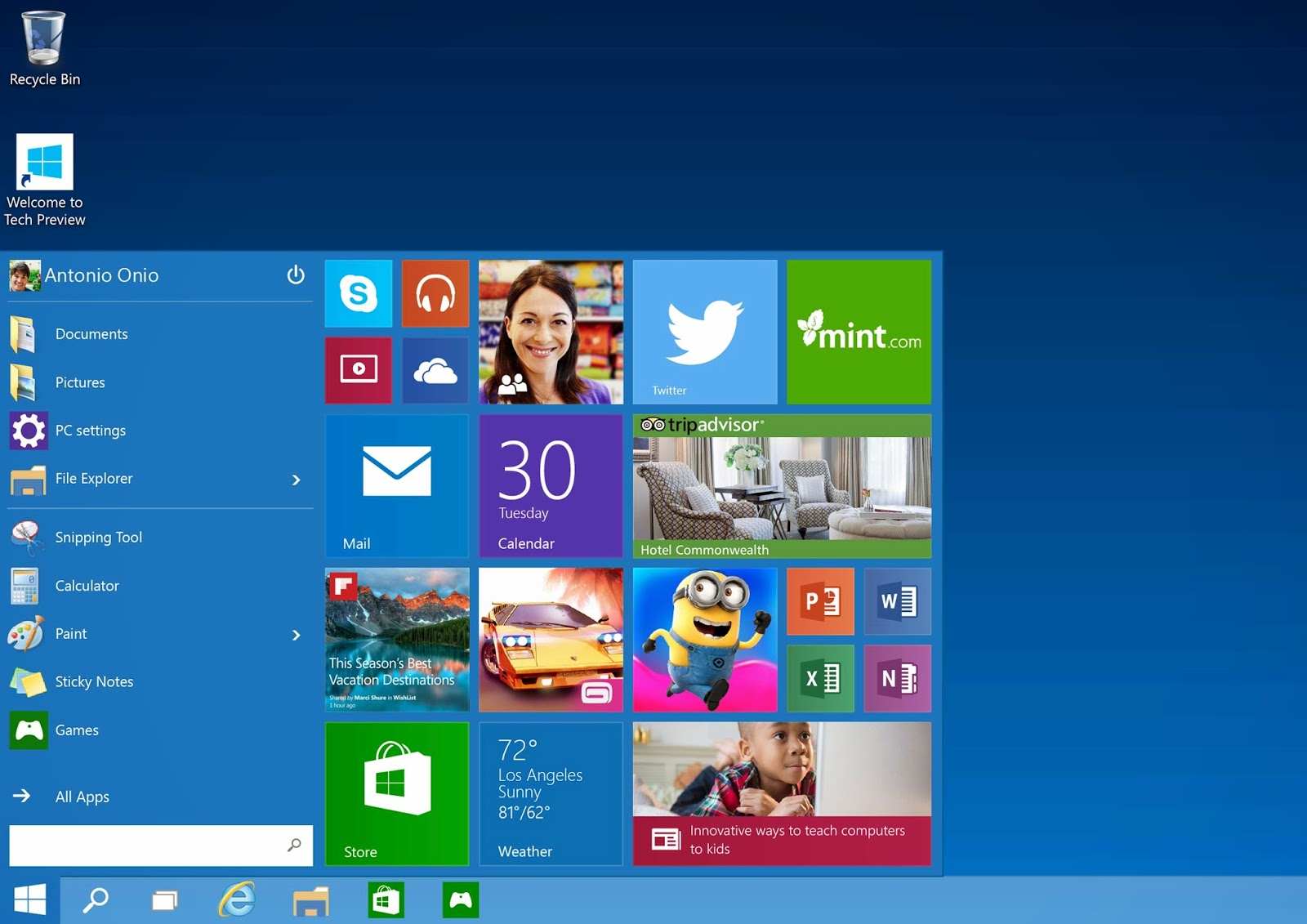Click All Apps to expand the list
Image resolution: width=1307 pixels, height=924 pixels.
click(x=82, y=797)
